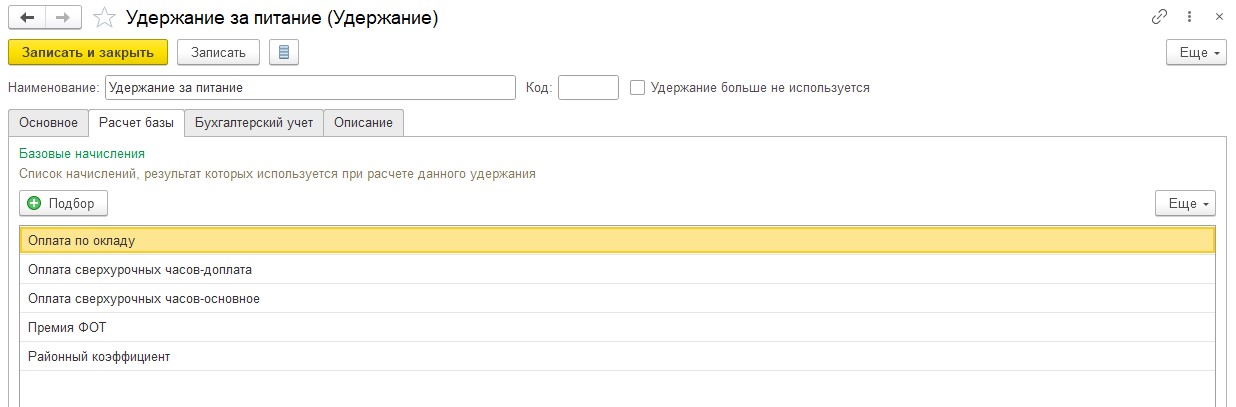1236x407 pixels.
Task: Expand the top Еще dropdown menu
Action: click(x=1196, y=52)
